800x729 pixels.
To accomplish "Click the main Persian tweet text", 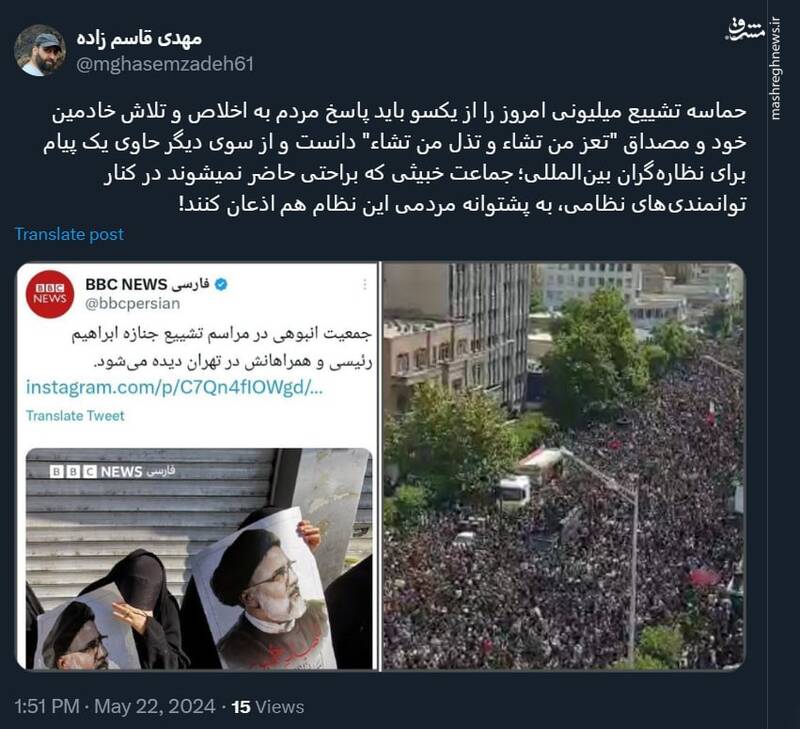I will 395,158.
